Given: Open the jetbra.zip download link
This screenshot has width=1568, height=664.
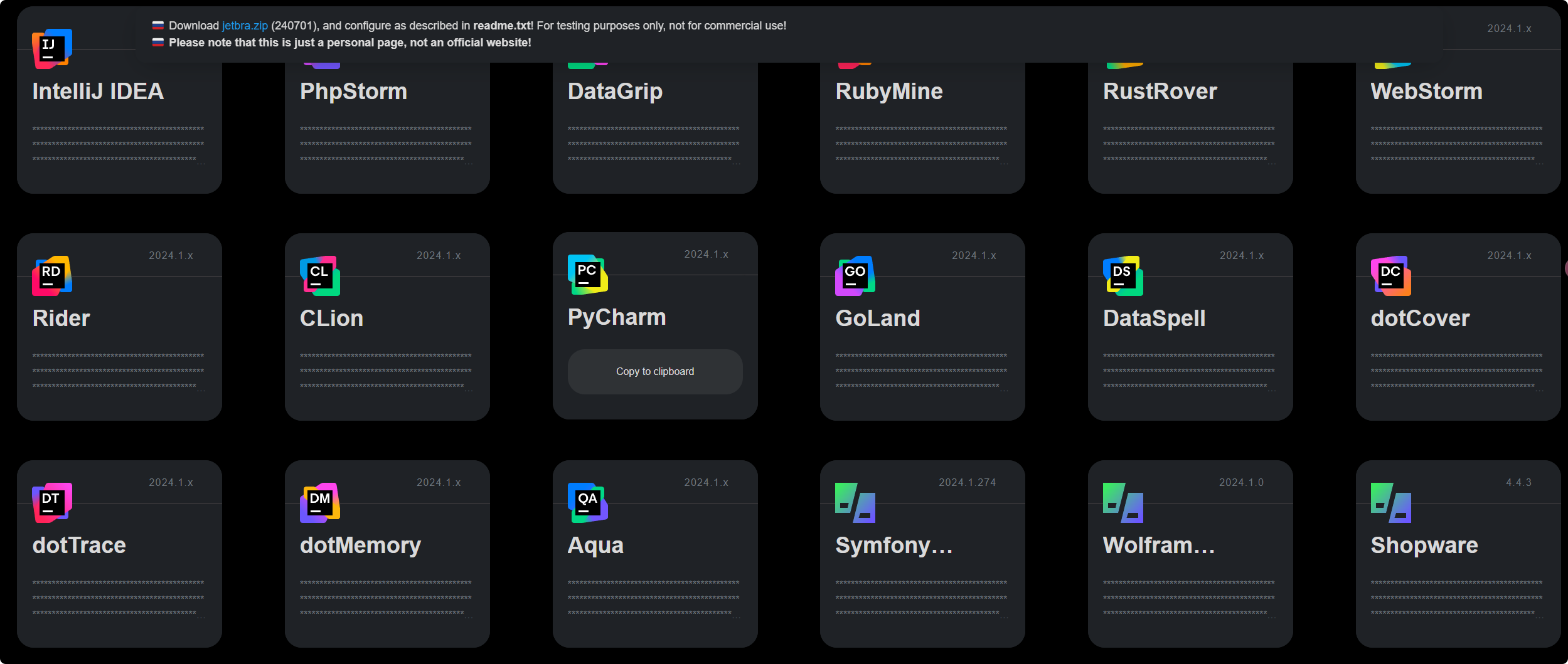Looking at the screenshot, I should [x=245, y=26].
